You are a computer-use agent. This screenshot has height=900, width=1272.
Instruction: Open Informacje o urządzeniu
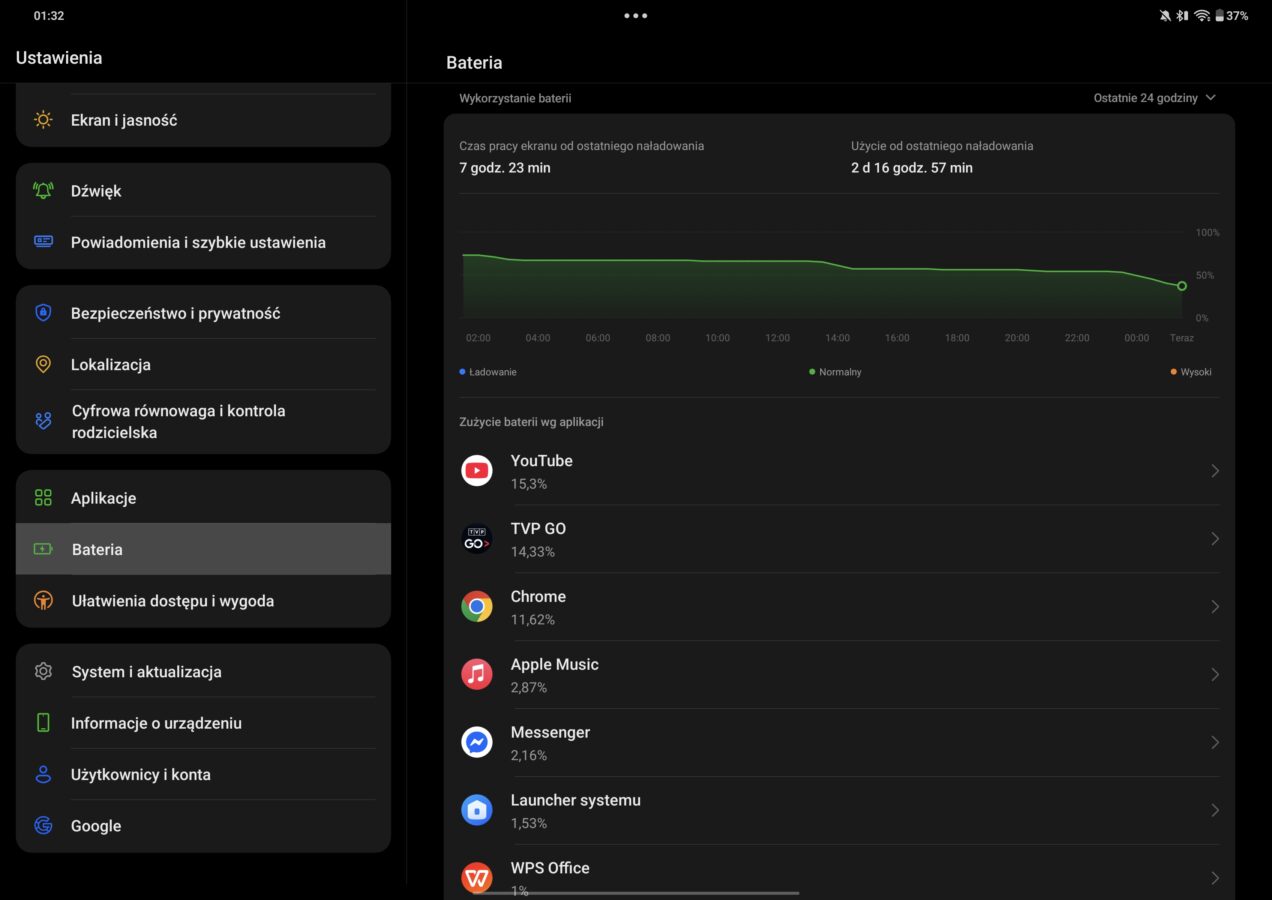click(203, 722)
